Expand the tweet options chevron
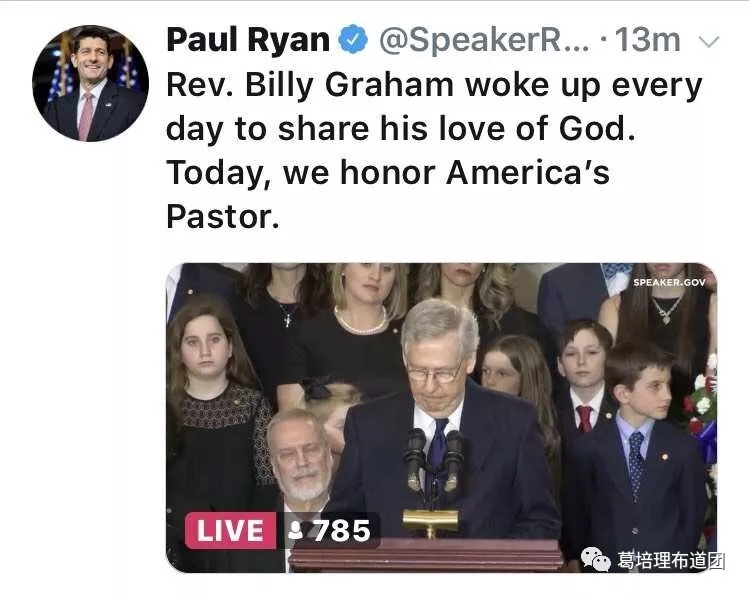Image resolution: width=749 pixels, height=594 pixels. (708, 42)
